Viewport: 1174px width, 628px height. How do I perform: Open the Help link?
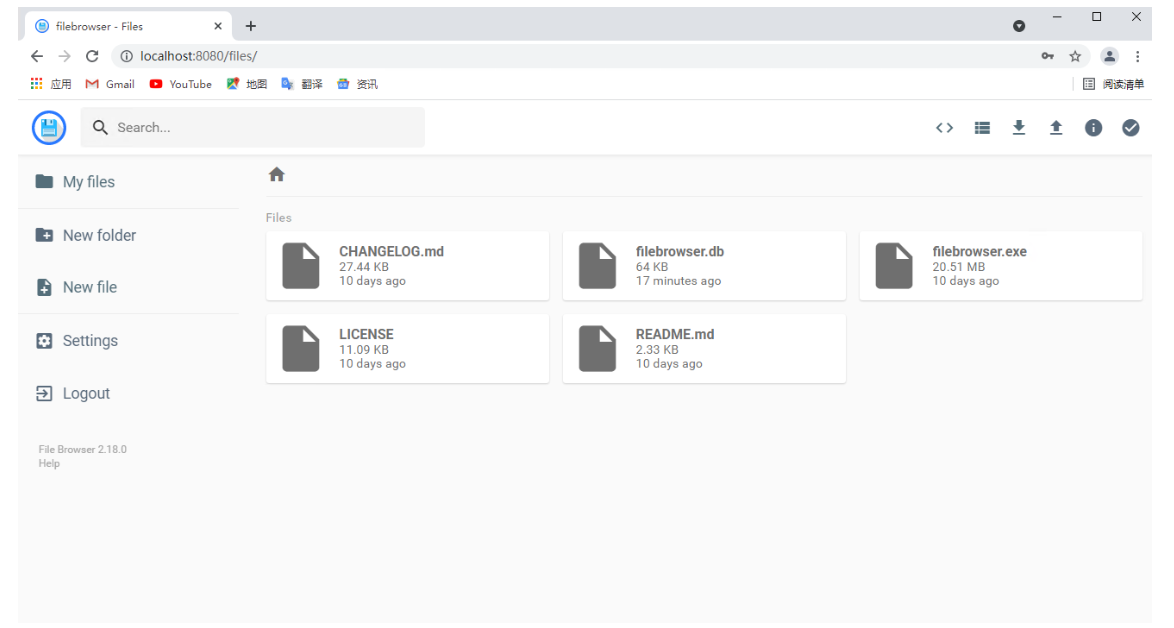(48, 463)
